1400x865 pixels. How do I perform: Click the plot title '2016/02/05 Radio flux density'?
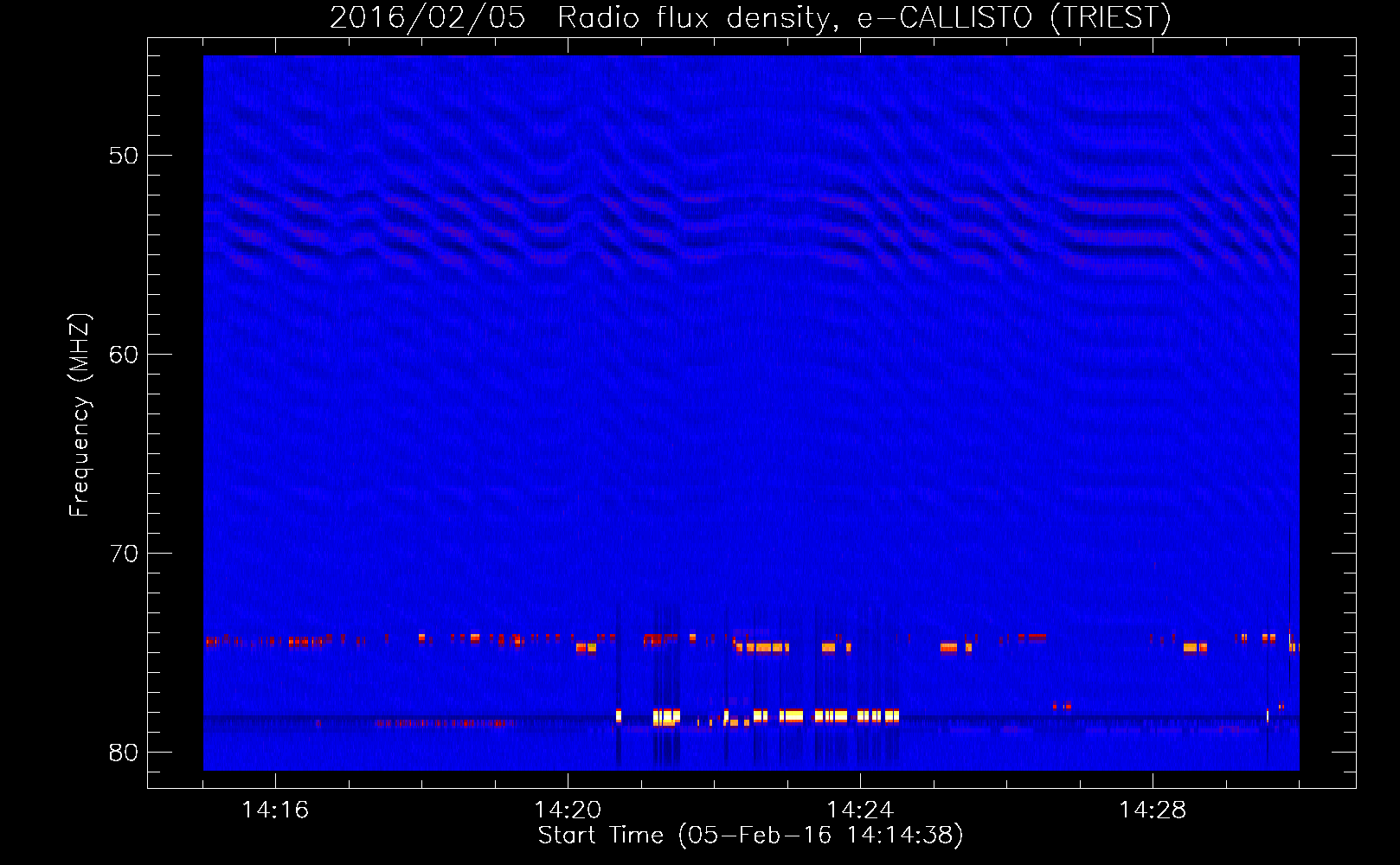pyautogui.click(x=751, y=17)
